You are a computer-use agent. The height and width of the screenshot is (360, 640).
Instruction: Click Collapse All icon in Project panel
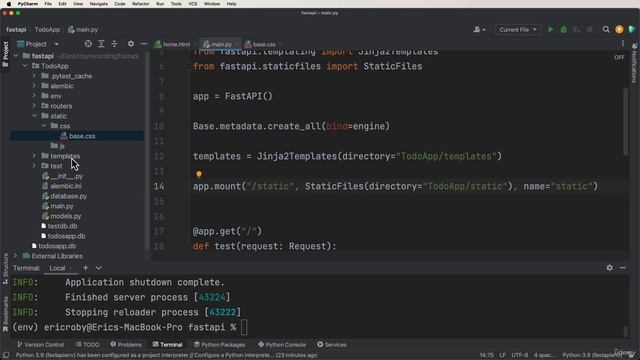114,44
